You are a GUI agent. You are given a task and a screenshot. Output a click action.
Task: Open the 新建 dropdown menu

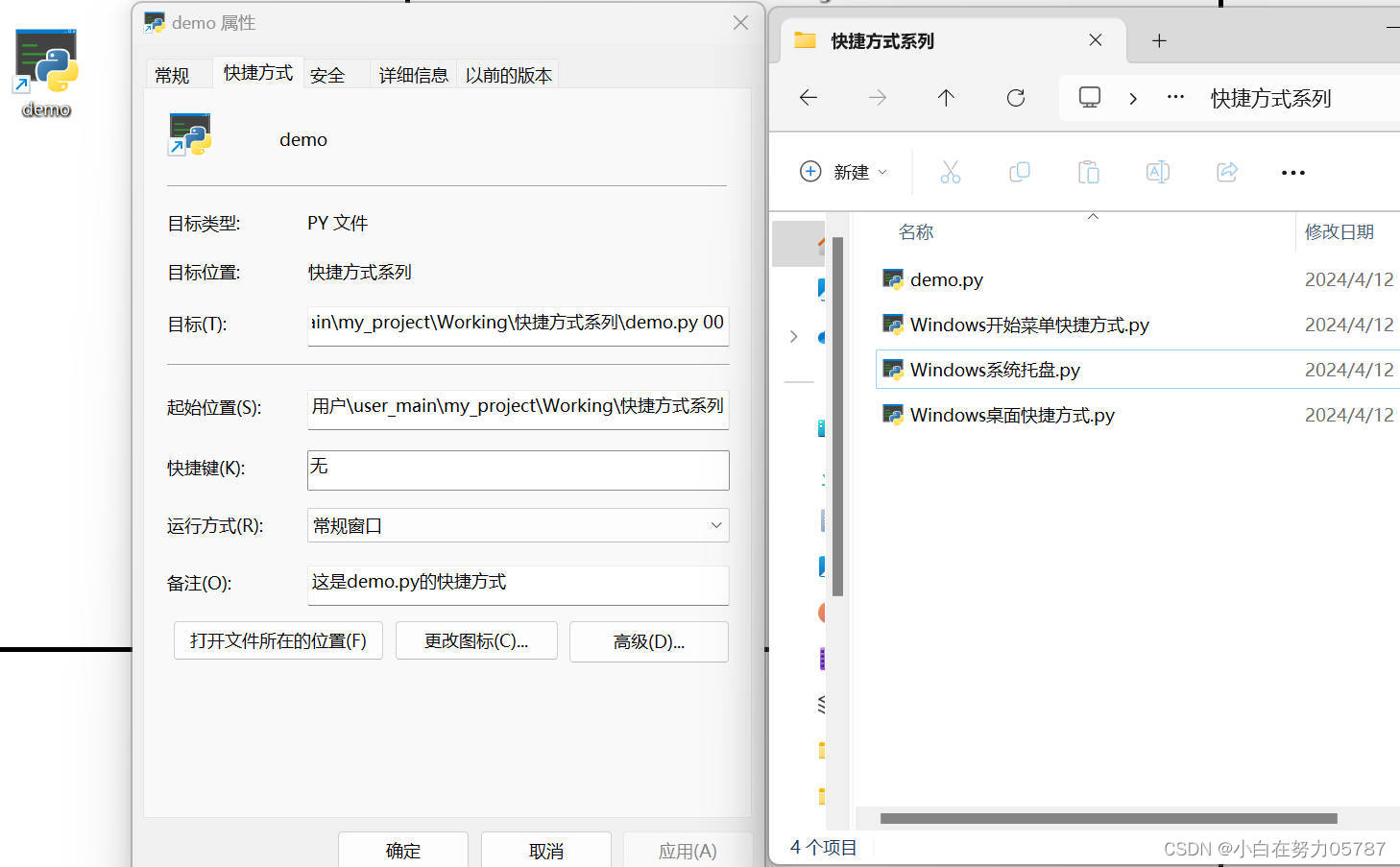pos(844,171)
